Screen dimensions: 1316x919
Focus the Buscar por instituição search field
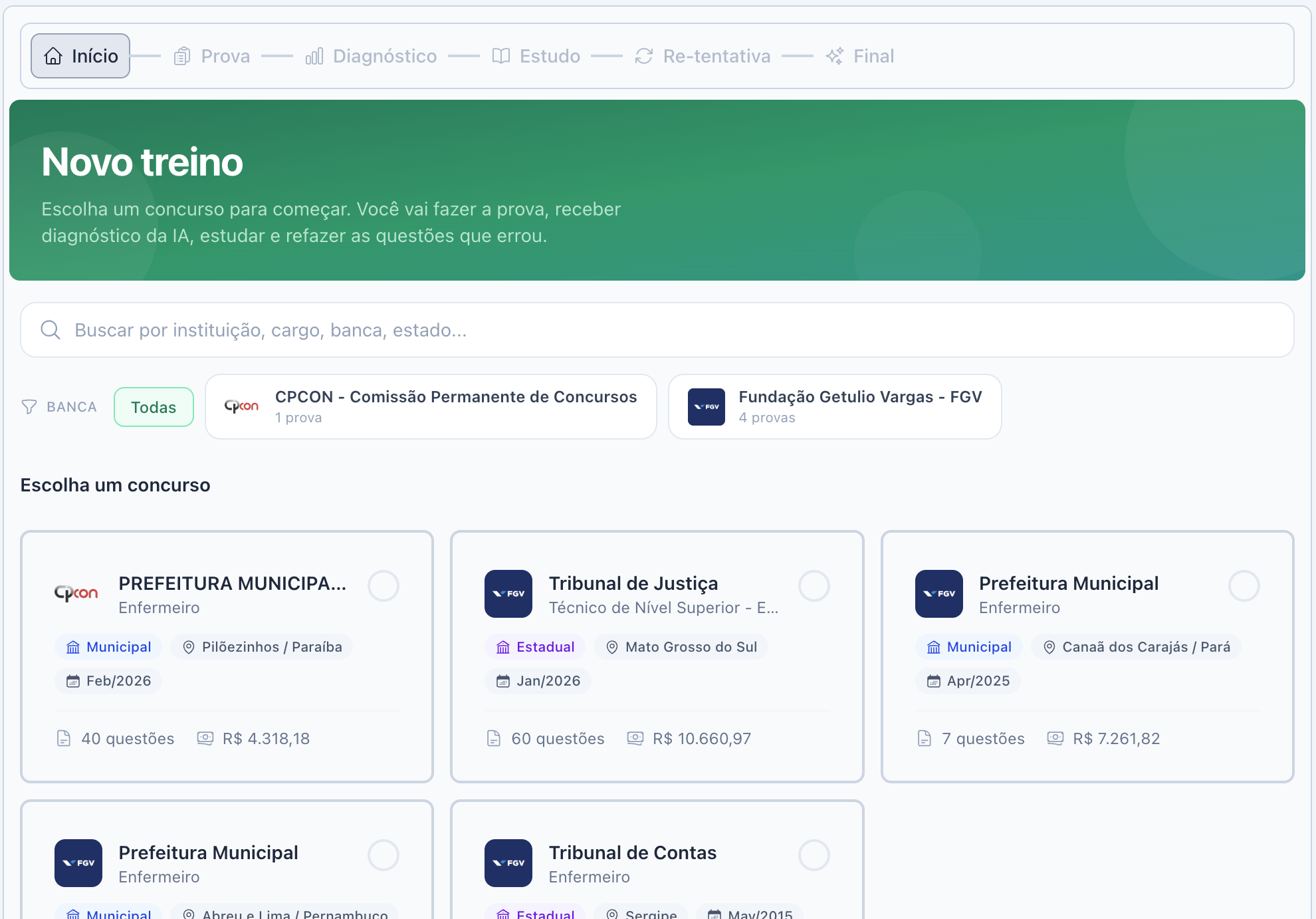tap(665, 330)
